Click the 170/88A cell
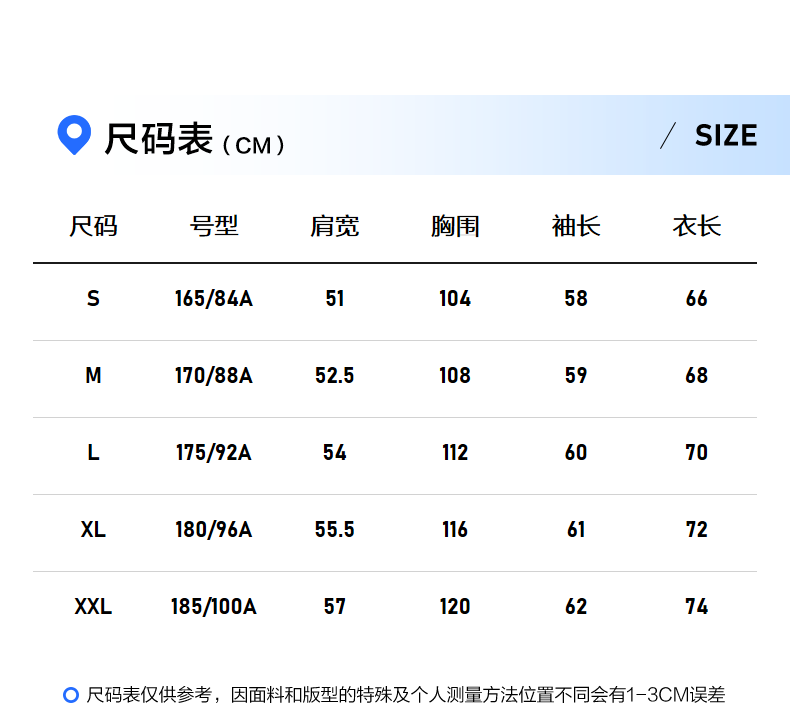790x703 pixels. 214,375
